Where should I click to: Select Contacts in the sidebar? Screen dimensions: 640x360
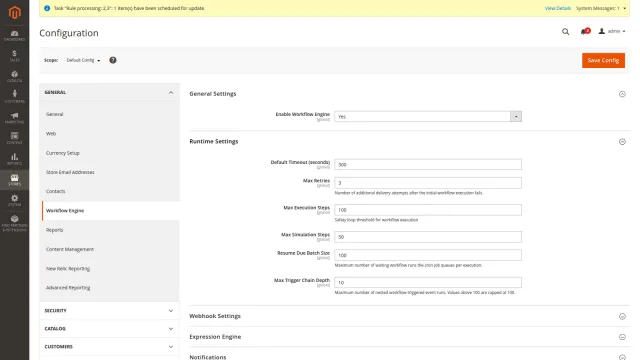click(x=56, y=191)
